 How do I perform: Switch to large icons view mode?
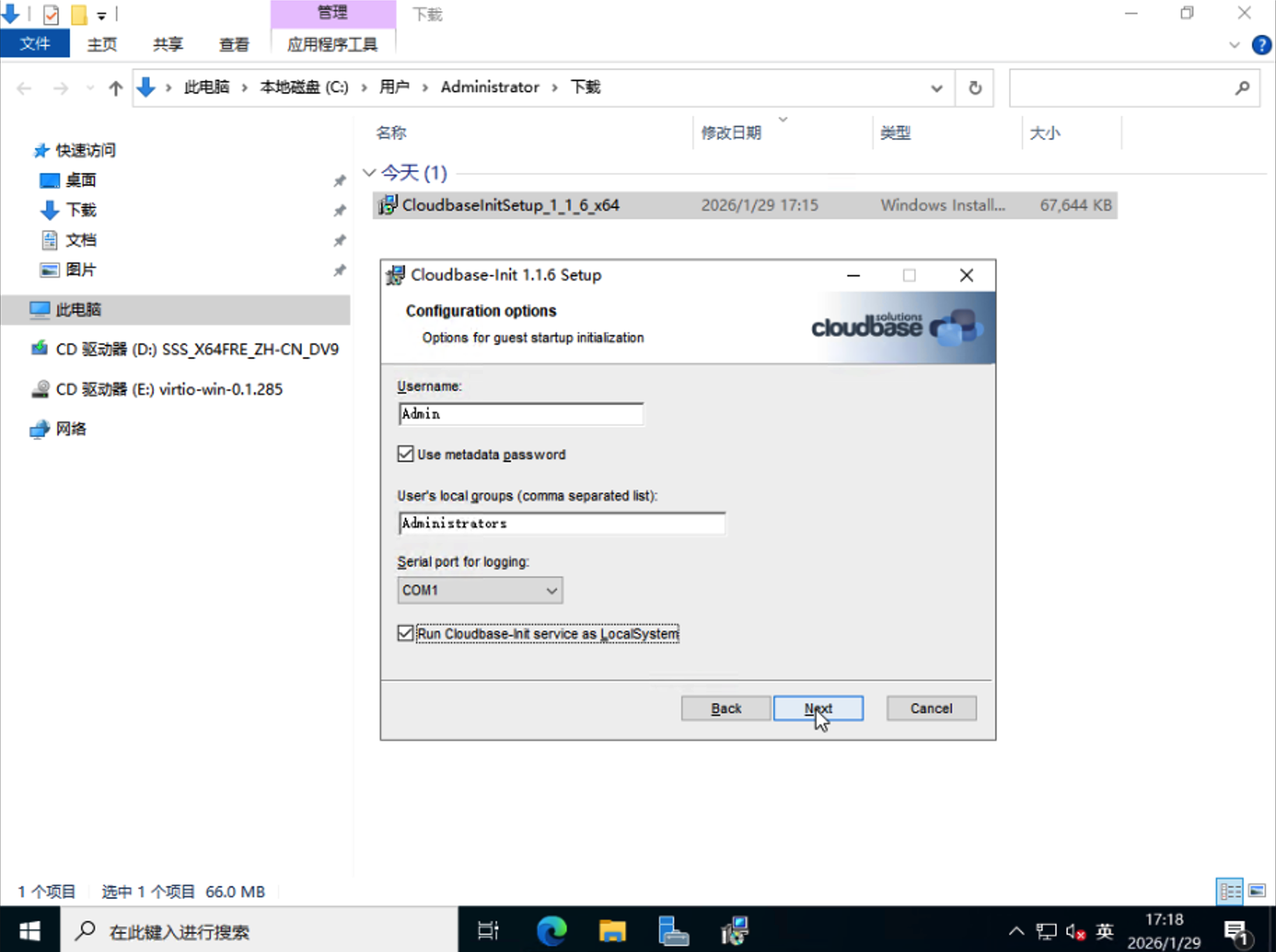[x=1257, y=891]
